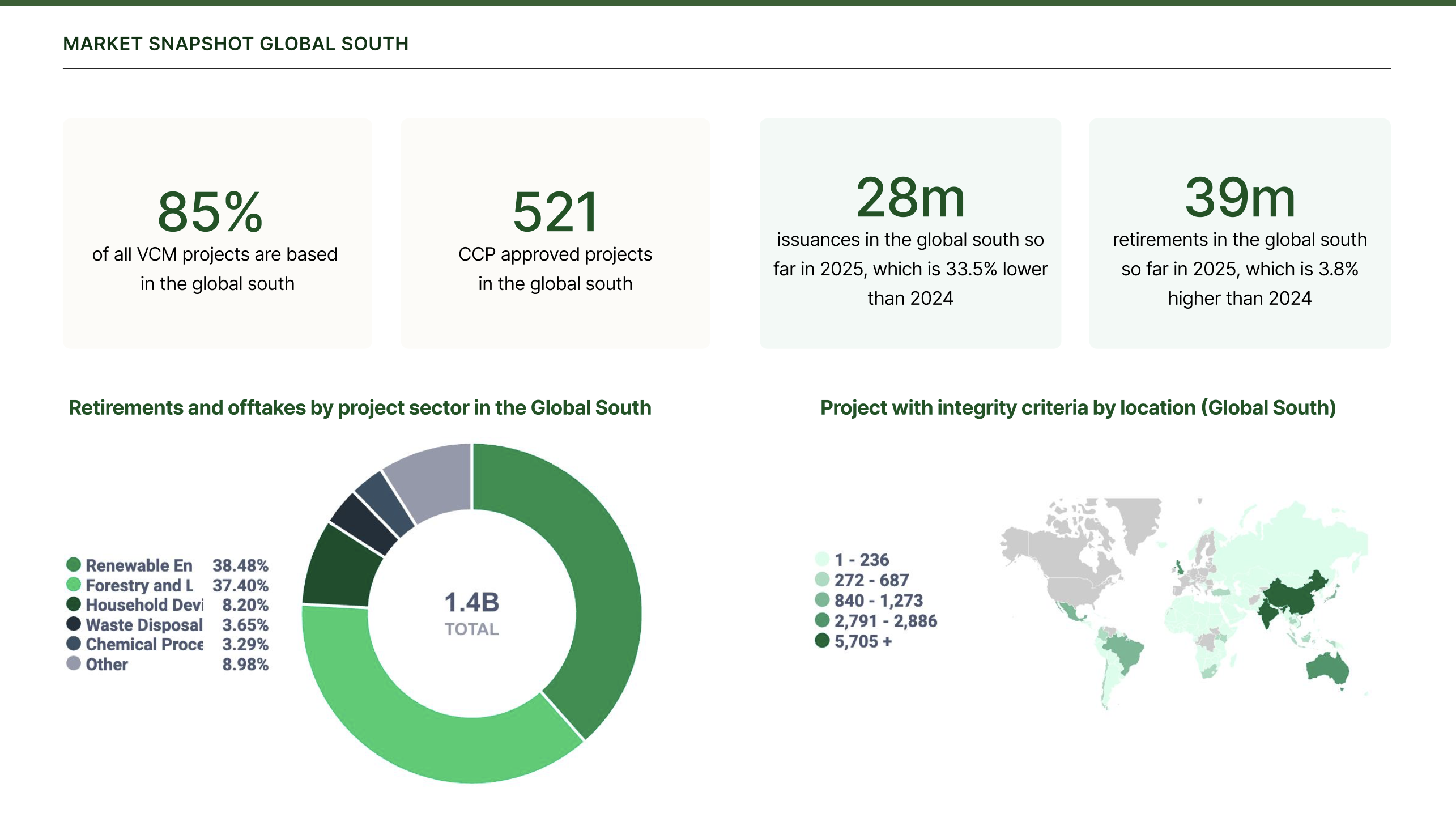This screenshot has width=1456, height=826.
Task: Click the Waste Disposal legend marker
Action: [74, 625]
